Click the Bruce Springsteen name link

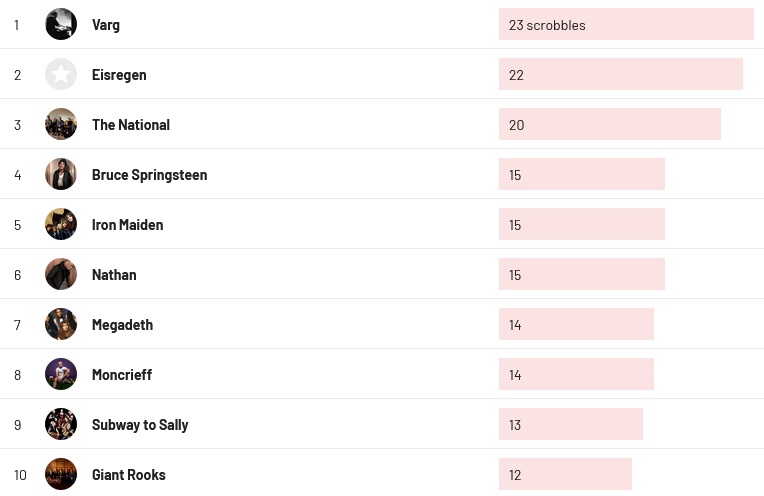(x=149, y=174)
